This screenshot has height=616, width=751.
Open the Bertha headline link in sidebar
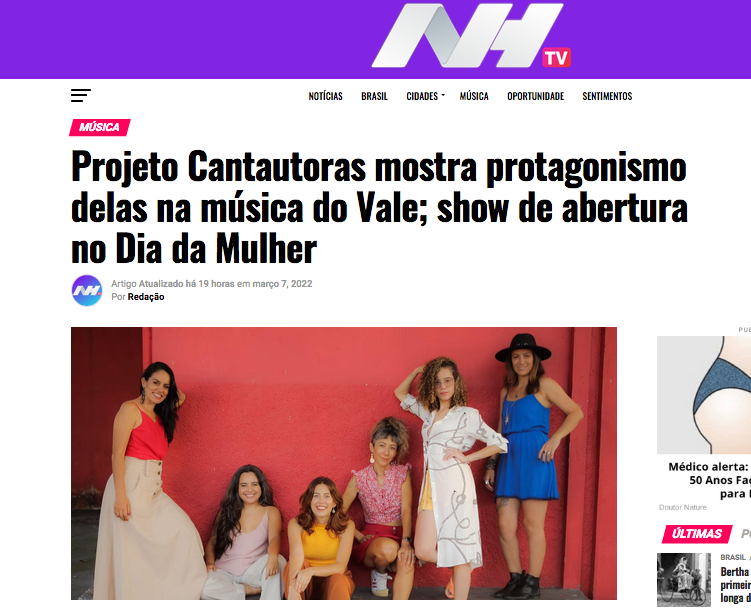pos(735,584)
